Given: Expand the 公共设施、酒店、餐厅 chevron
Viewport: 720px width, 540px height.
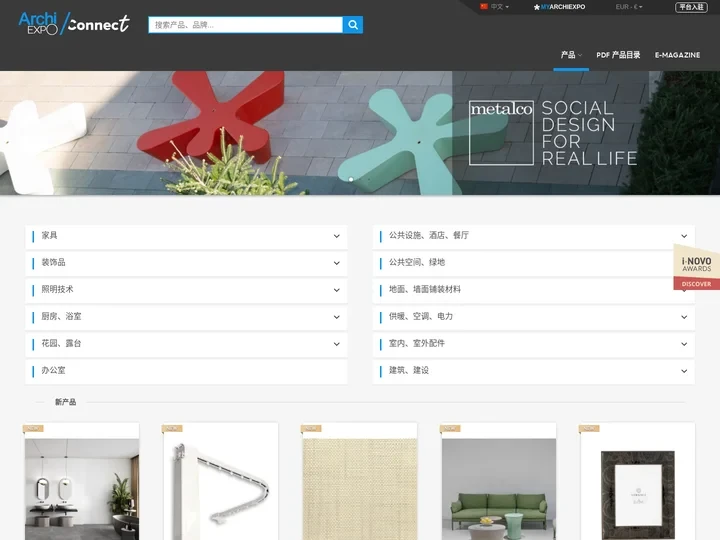Looking at the screenshot, I should point(684,236).
